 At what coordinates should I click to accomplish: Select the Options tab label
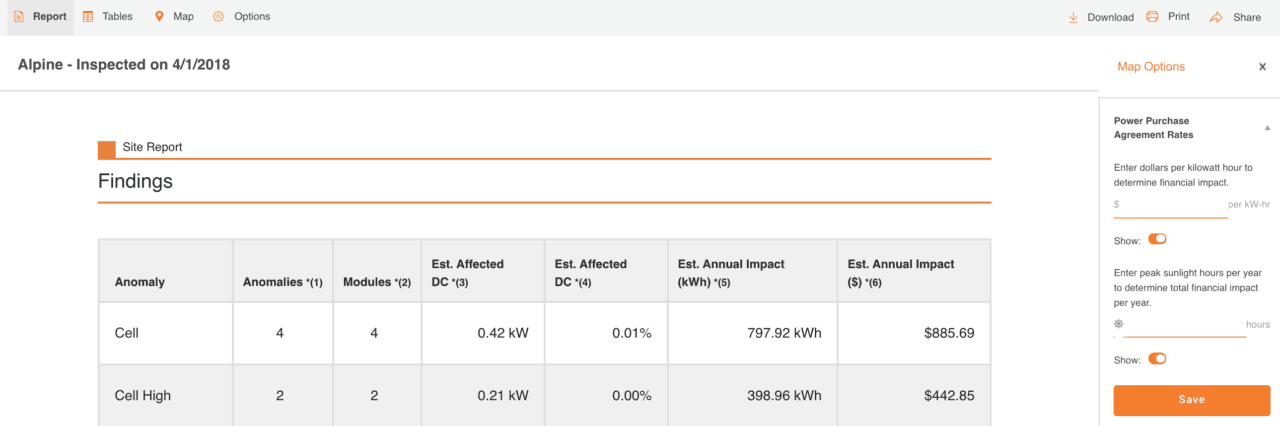(252, 17)
